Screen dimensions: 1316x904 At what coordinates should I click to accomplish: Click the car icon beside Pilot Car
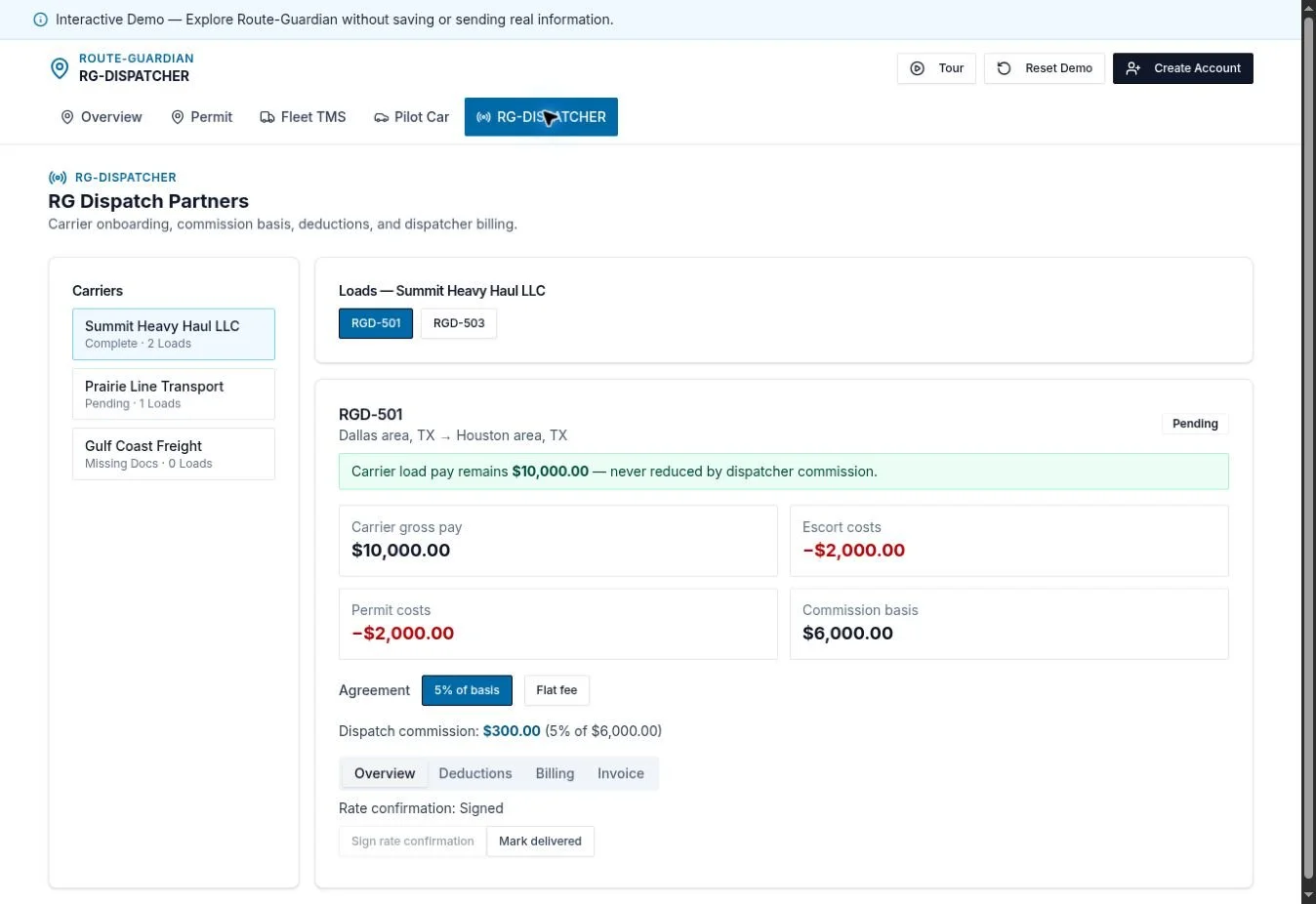coord(381,117)
